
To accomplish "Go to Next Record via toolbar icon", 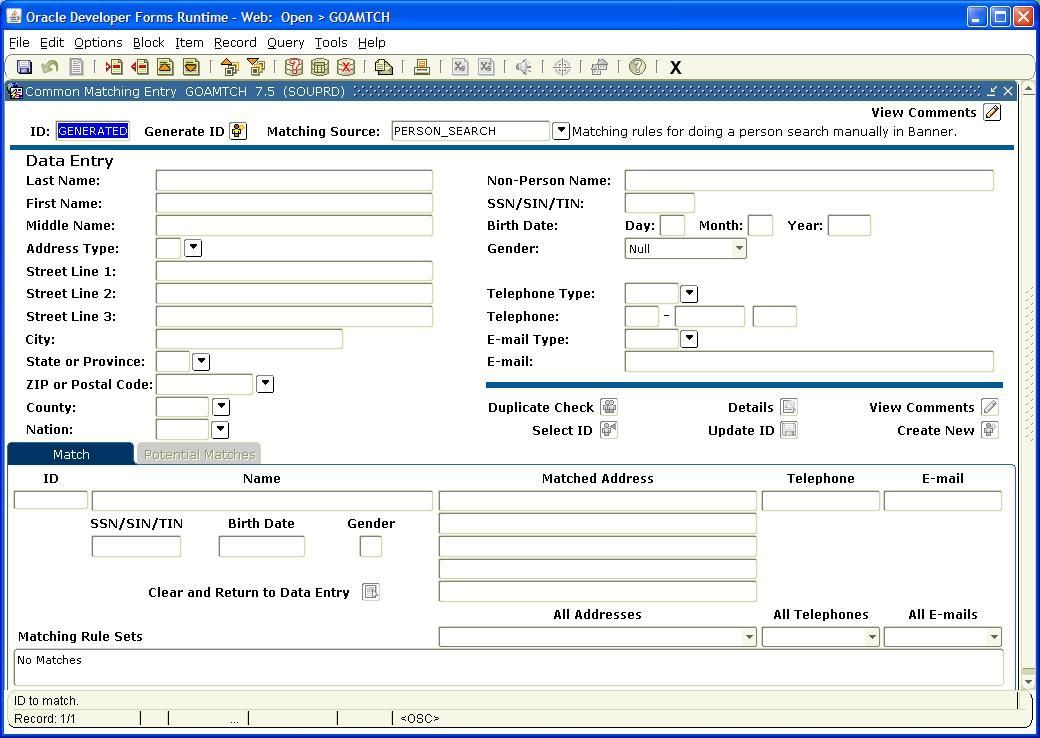I will tap(191, 67).
